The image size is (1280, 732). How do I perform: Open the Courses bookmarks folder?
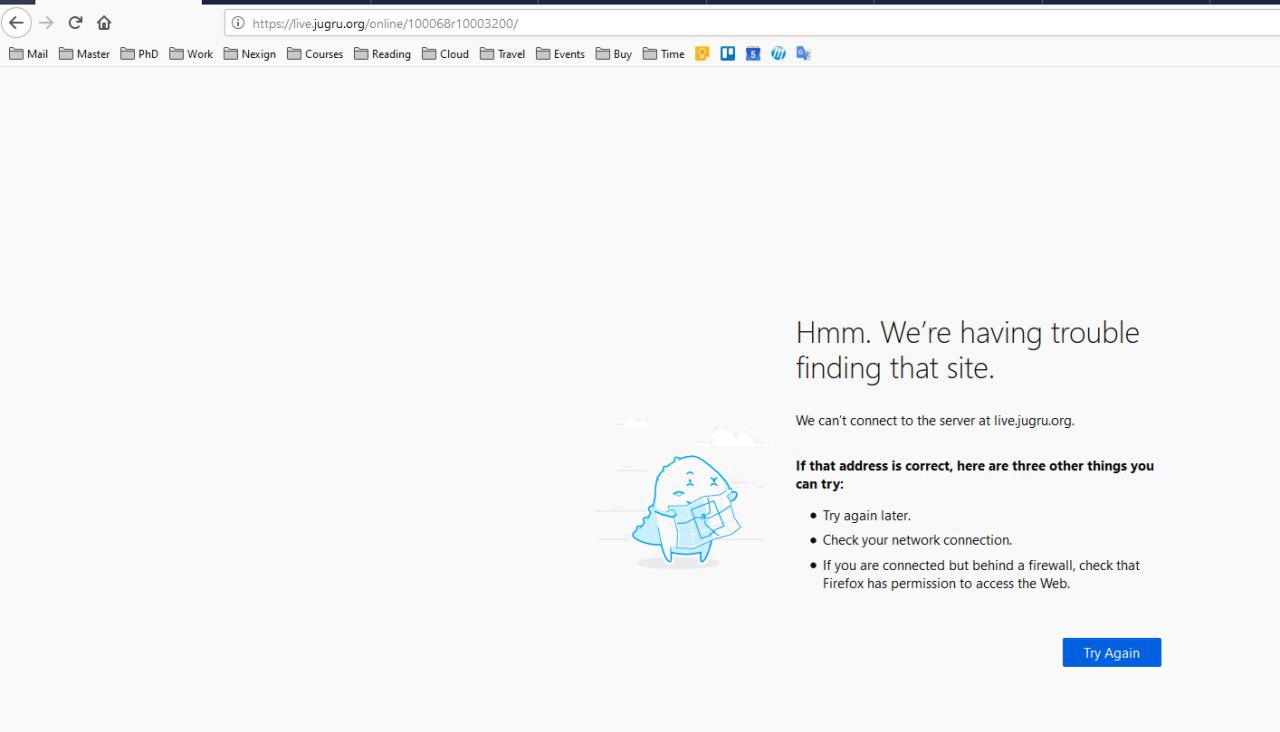315,54
